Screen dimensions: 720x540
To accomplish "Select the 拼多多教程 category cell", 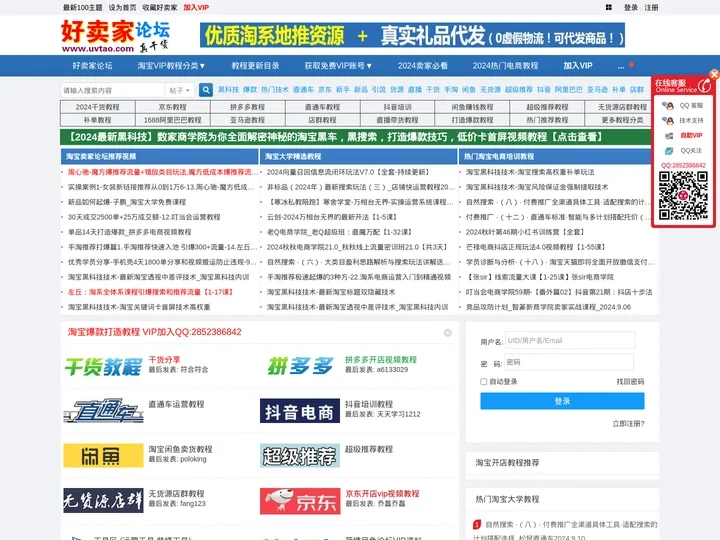I will tap(248, 107).
